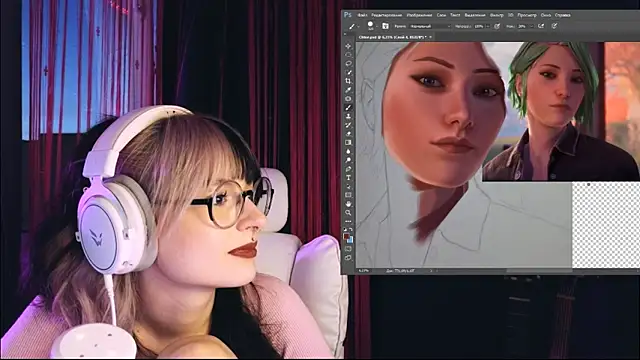
Task: Open the Edit Toolbar three-dots button
Action: (348, 221)
